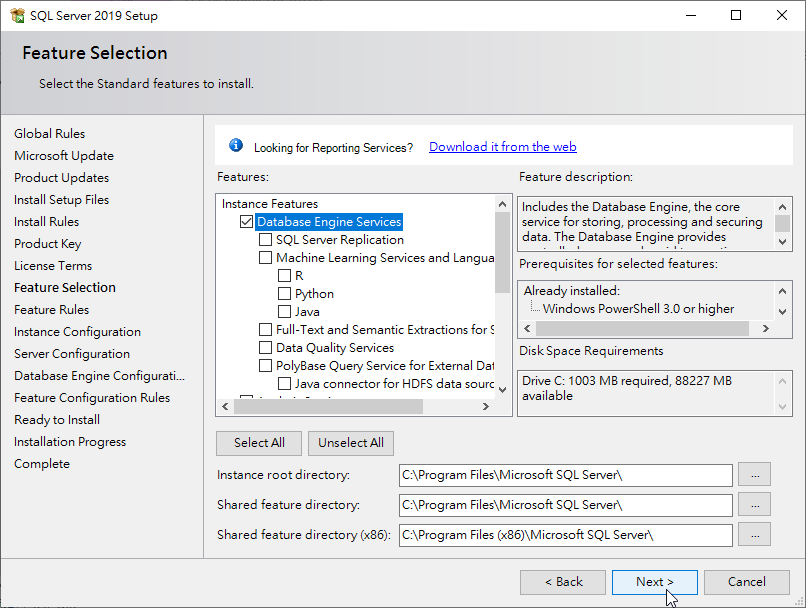
Task: Browse for Shared feature directory
Action: [755, 505]
